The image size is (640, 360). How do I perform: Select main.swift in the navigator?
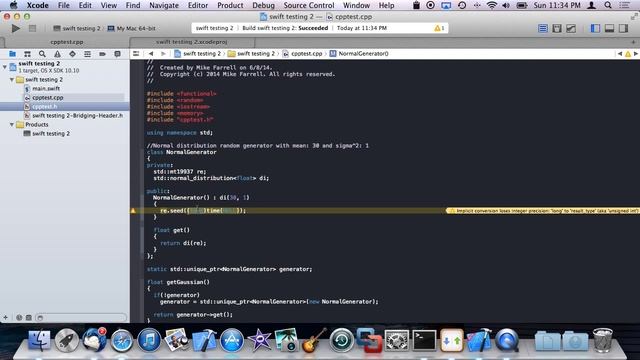point(46,89)
